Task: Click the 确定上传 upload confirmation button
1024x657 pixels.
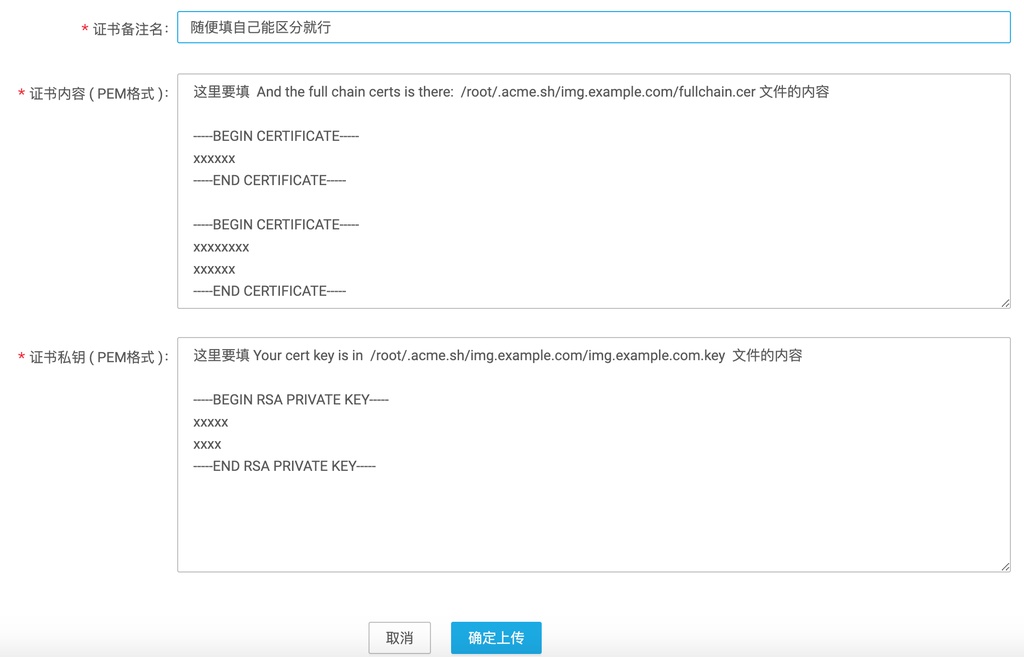Action: (x=496, y=637)
